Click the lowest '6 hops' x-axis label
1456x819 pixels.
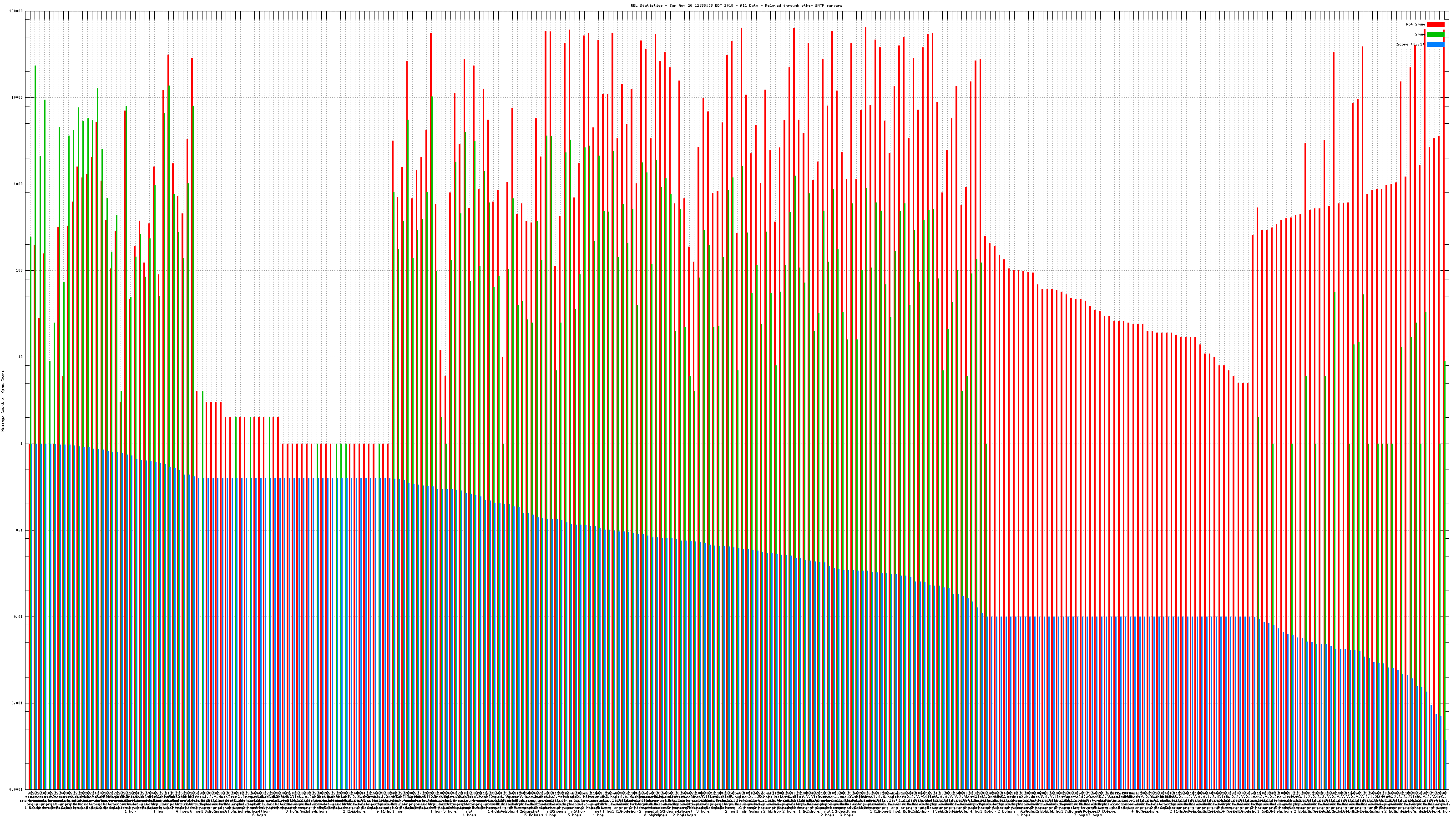coord(259,816)
